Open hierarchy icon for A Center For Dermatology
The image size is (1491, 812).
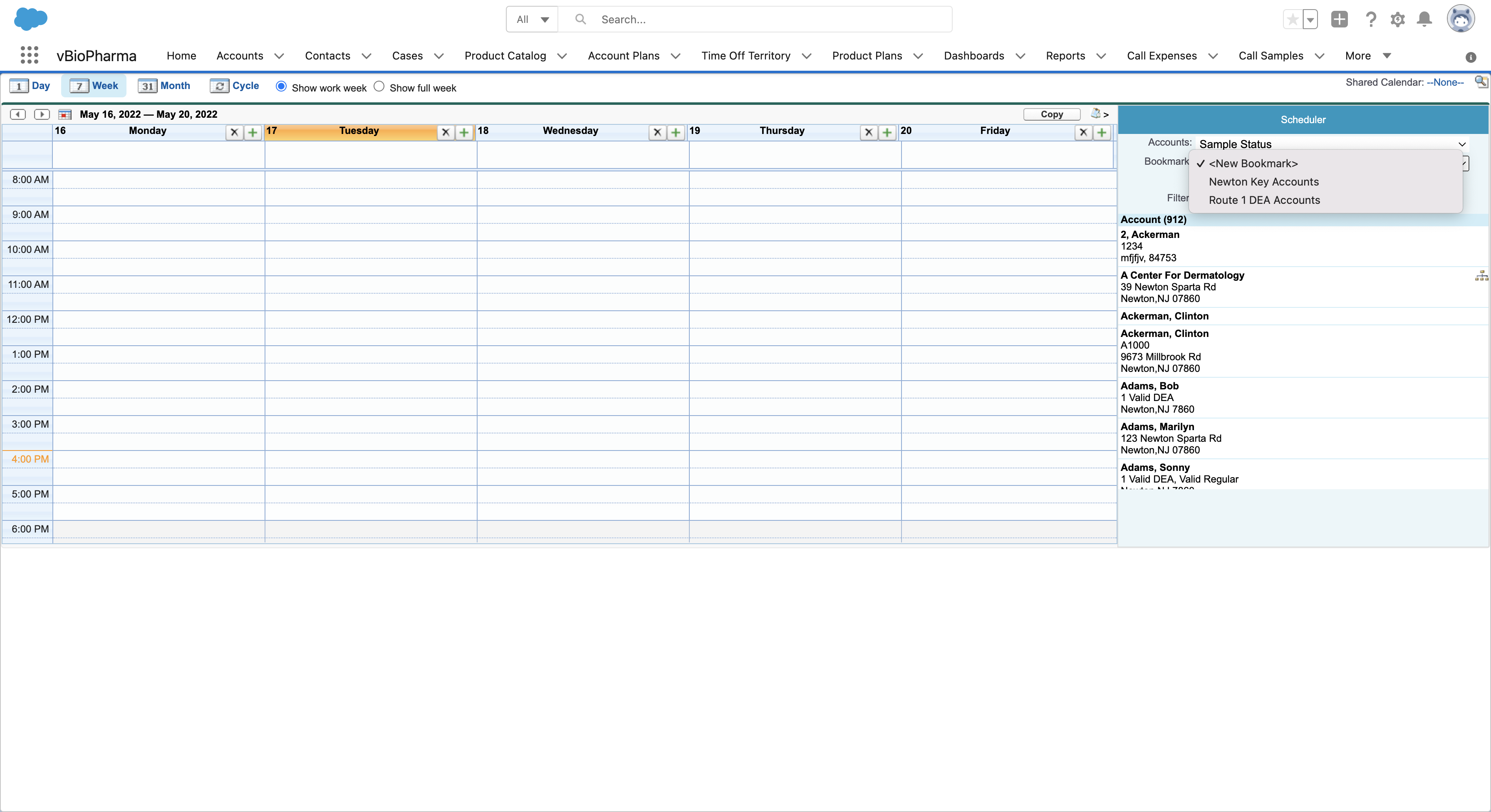(1481, 275)
